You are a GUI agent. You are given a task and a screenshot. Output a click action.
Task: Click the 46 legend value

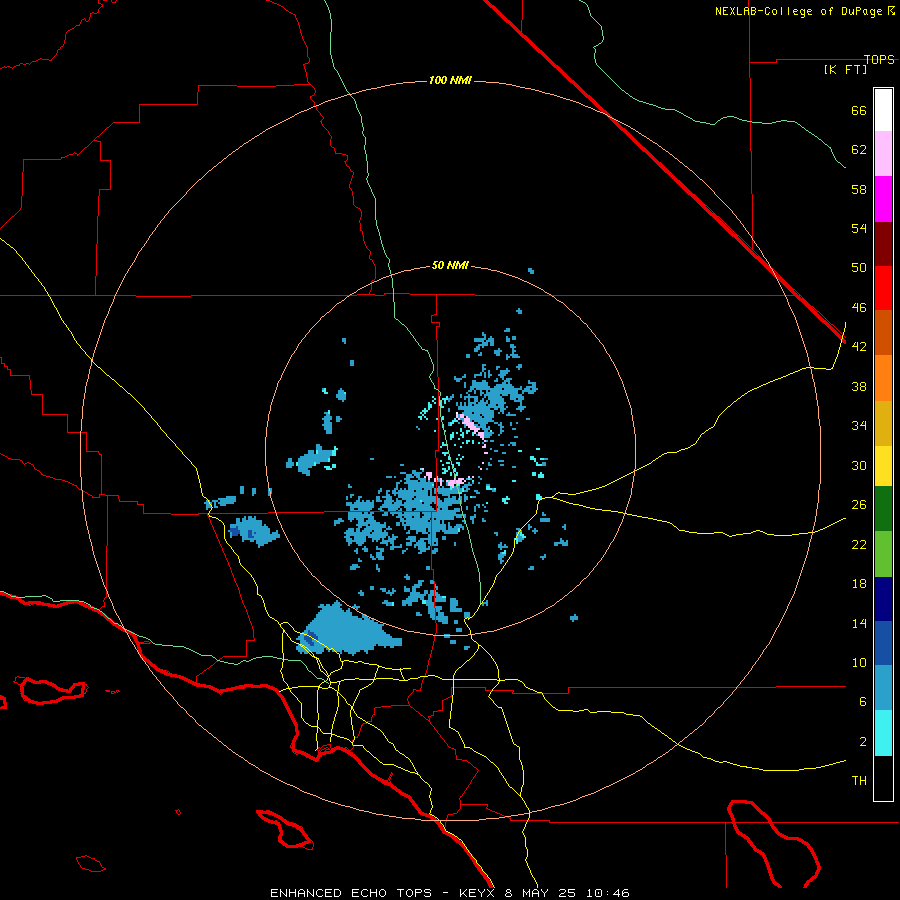pyautogui.click(x=859, y=308)
